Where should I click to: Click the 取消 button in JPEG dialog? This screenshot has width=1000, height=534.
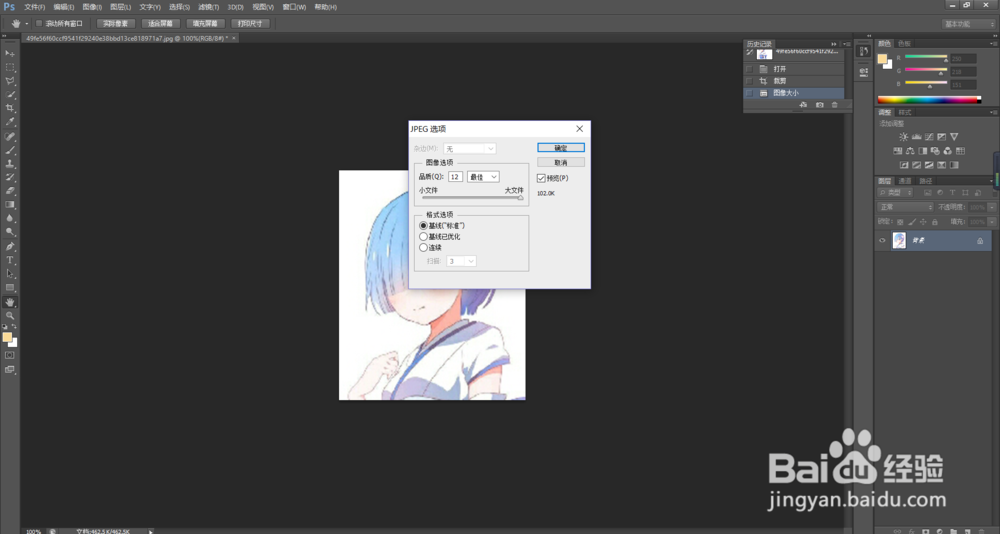(x=561, y=163)
